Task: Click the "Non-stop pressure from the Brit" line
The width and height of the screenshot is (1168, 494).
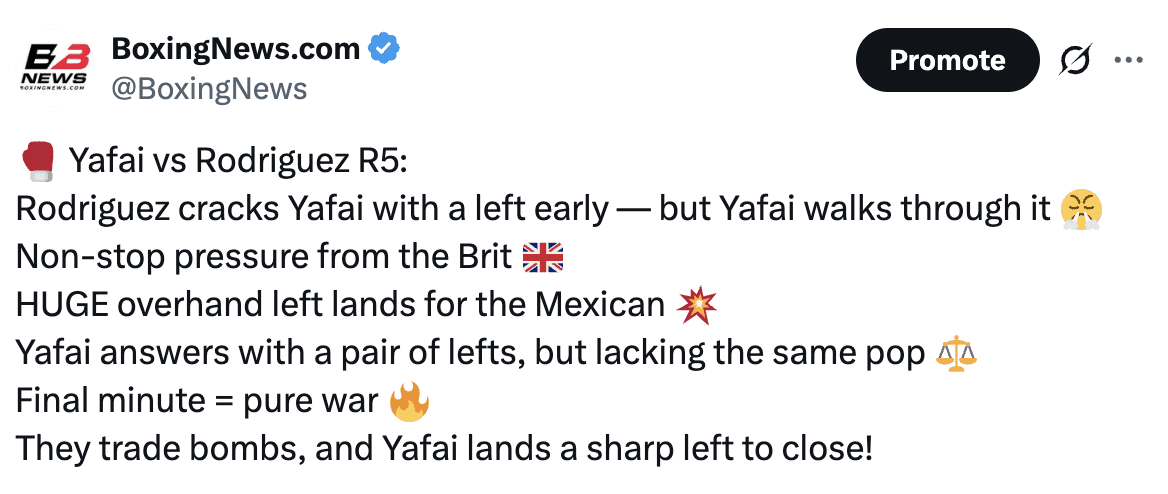Action: (x=264, y=257)
